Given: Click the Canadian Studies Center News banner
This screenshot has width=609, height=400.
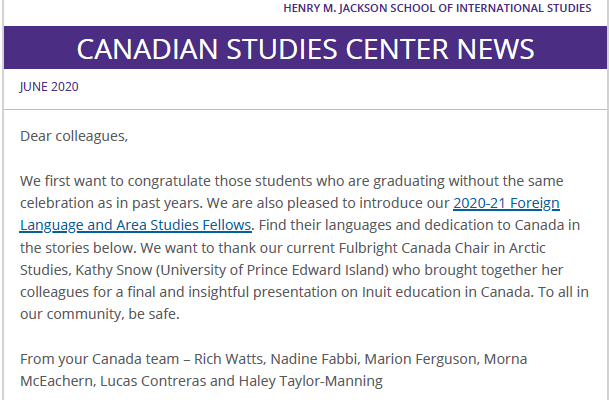Looking at the screenshot, I should pyautogui.click(x=305, y=48).
